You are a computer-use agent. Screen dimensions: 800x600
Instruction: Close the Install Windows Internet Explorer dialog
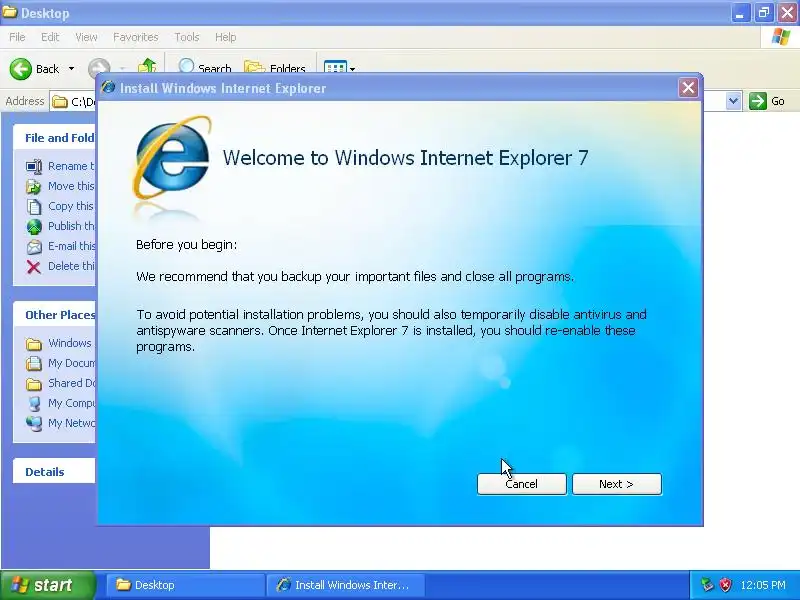pos(688,88)
